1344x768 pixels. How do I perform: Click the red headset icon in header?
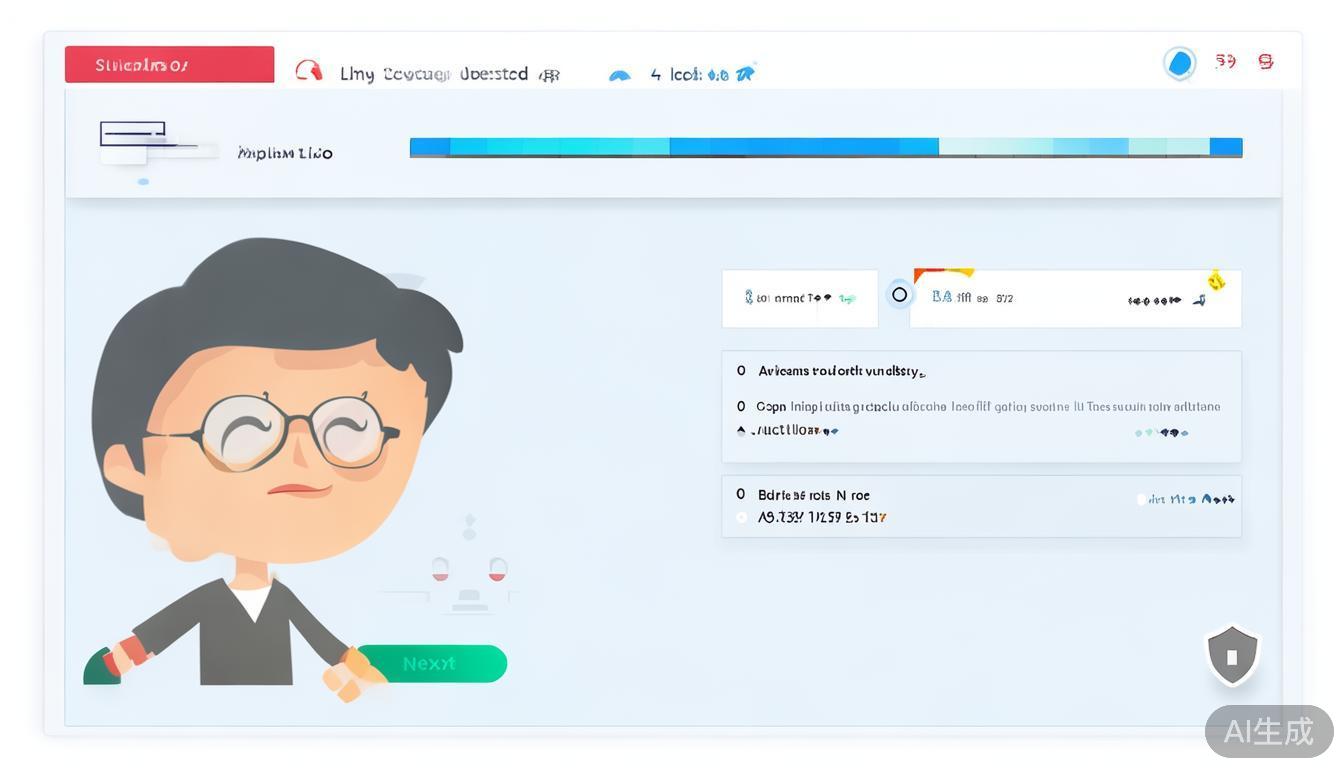[309, 71]
